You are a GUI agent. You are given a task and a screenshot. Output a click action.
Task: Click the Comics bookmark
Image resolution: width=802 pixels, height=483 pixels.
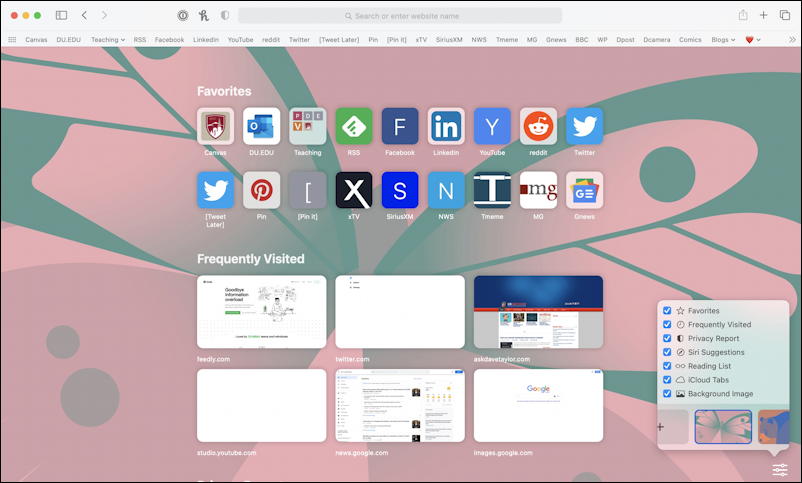pyautogui.click(x=690, y=39)
